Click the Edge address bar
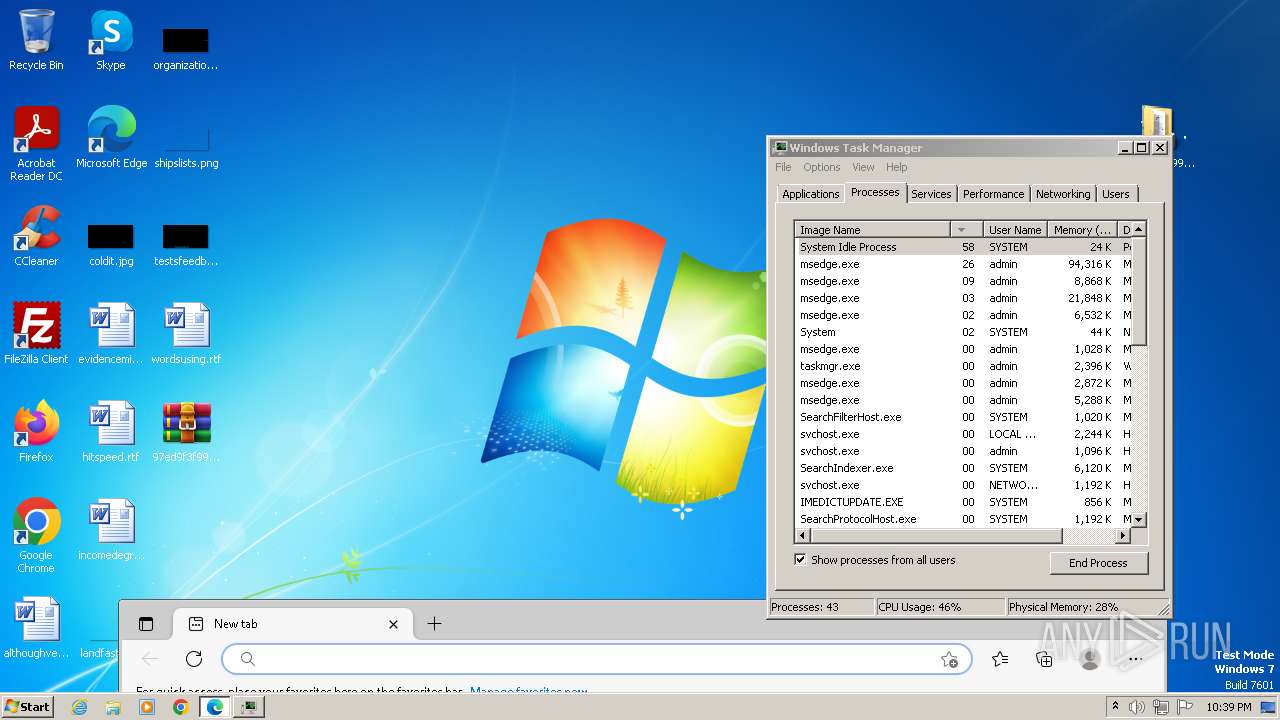The width and height of the screenshot is (1280, 720). 597,659
